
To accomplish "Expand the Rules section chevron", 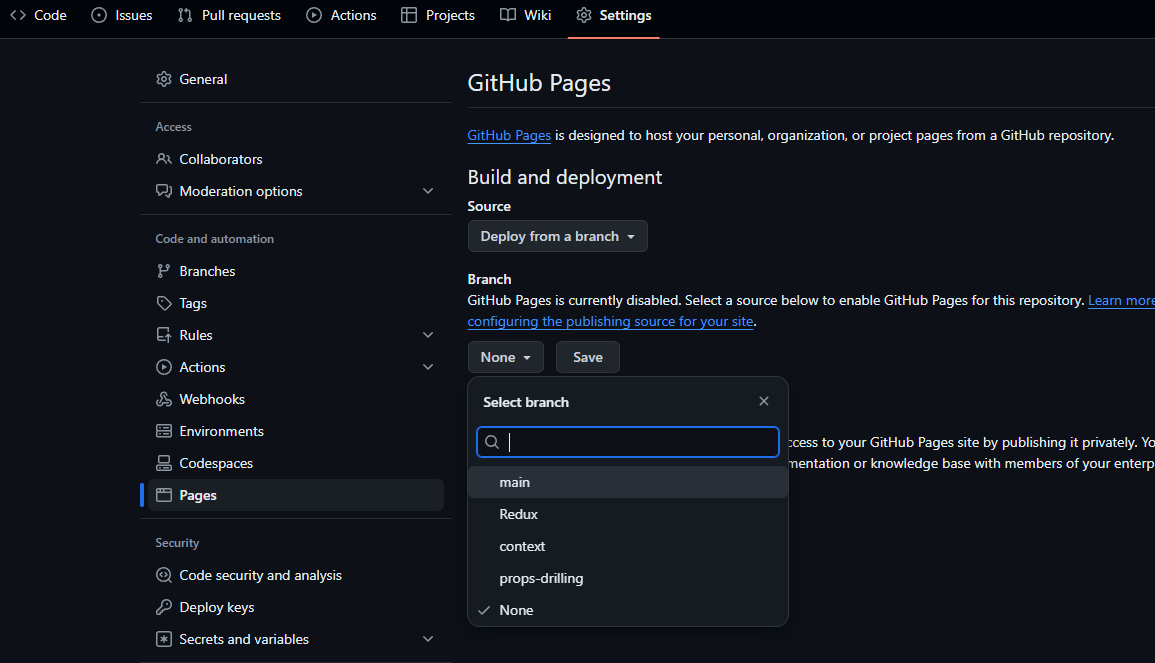I will pyautogui.click(x=428, y=335).
